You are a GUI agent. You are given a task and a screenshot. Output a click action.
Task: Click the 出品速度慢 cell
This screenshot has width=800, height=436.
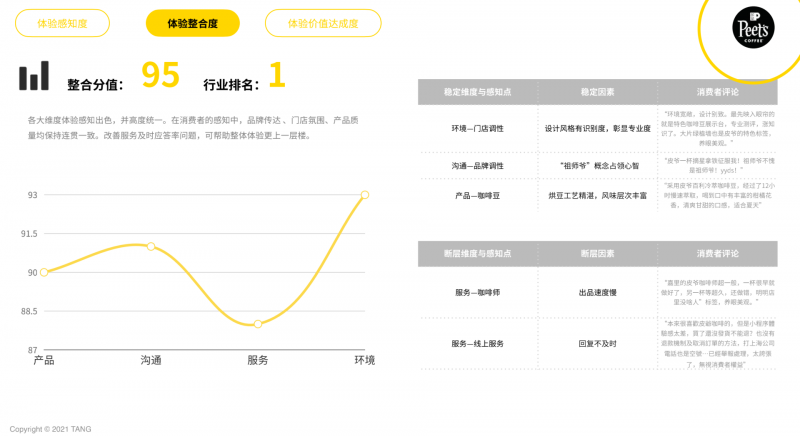pos(597,291)
